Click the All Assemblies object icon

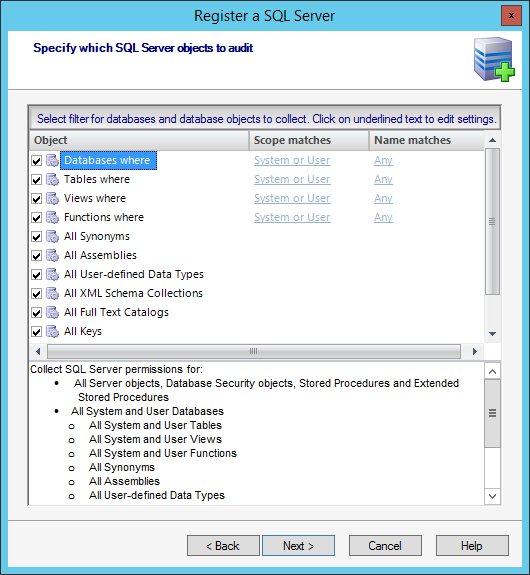tap(52, 256)
